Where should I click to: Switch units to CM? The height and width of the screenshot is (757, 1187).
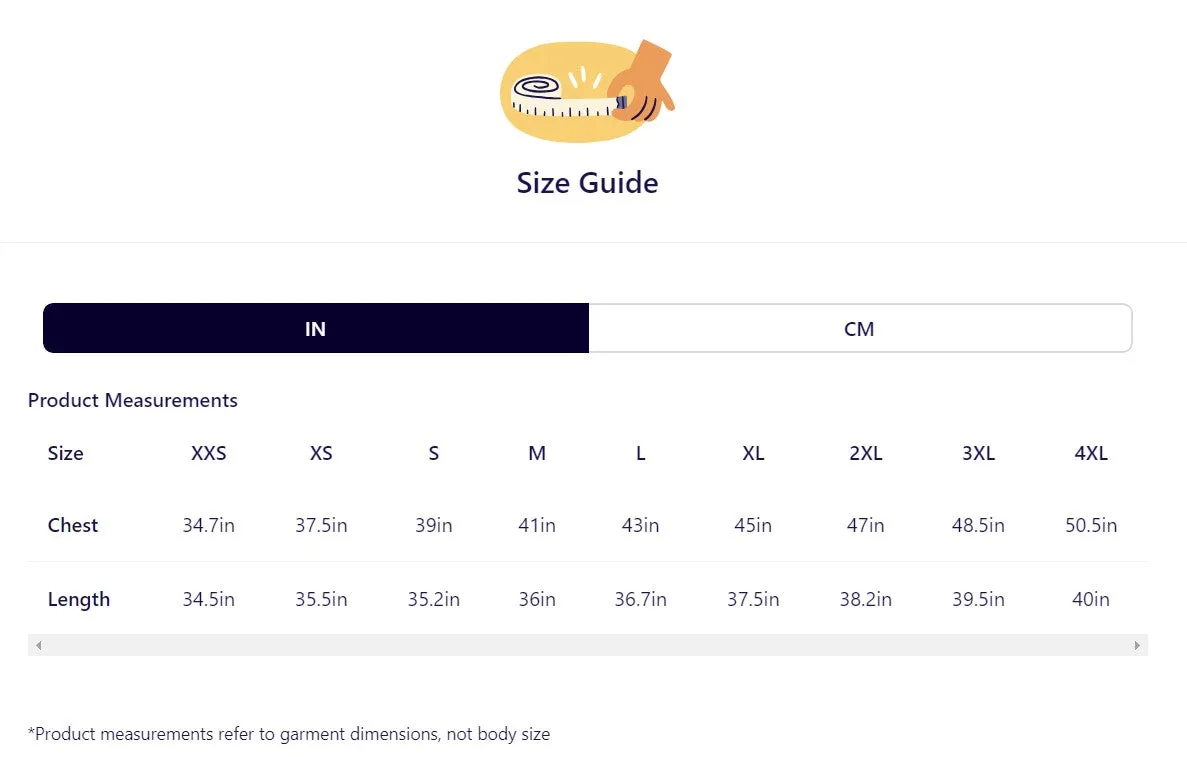[x=860, y=329]
